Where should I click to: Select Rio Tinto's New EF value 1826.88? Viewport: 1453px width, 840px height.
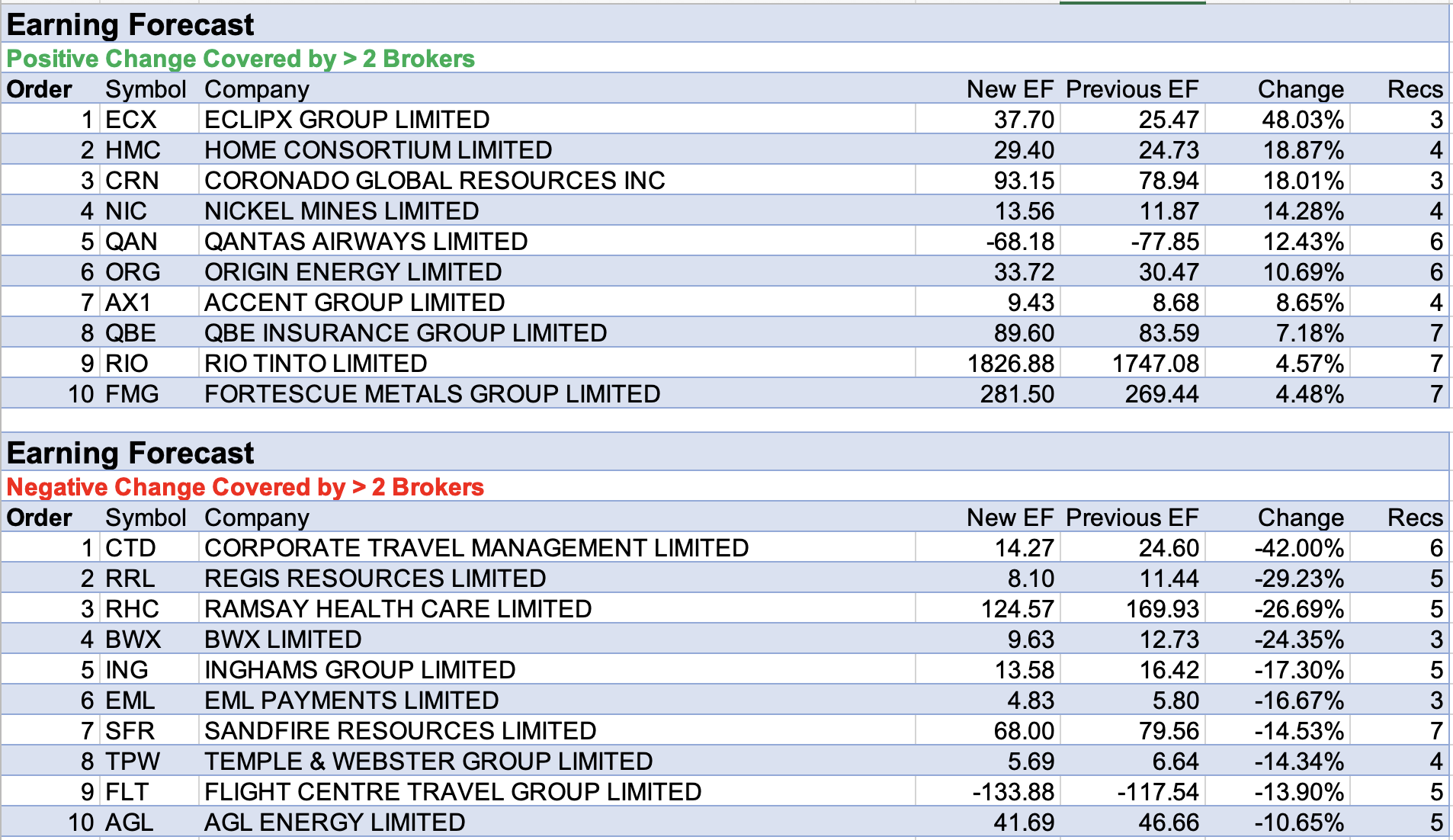(x=1010, y=364)
